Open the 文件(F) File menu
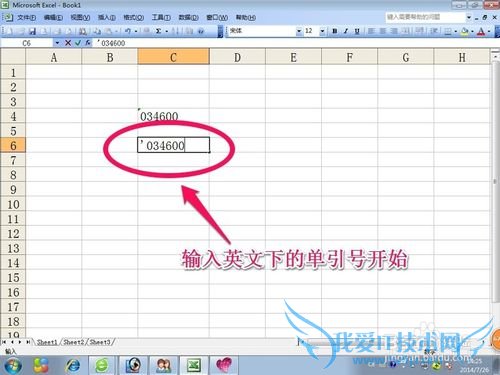Image resolution: width=500 pixels, height=375 pixels. click(26, 17)
